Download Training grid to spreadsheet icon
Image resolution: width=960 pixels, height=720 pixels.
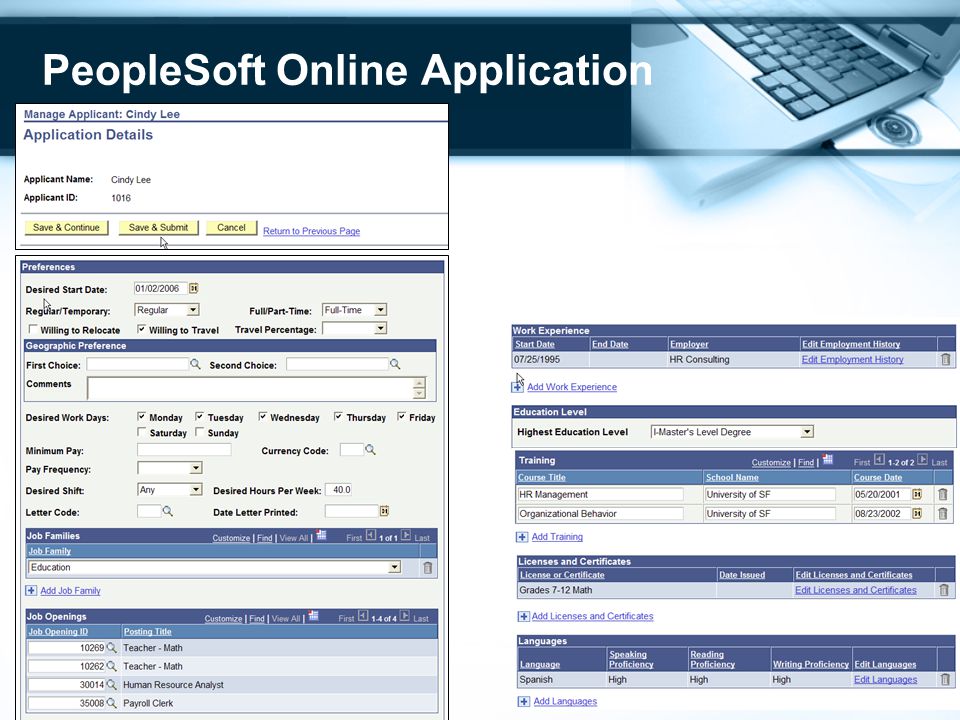828,460
